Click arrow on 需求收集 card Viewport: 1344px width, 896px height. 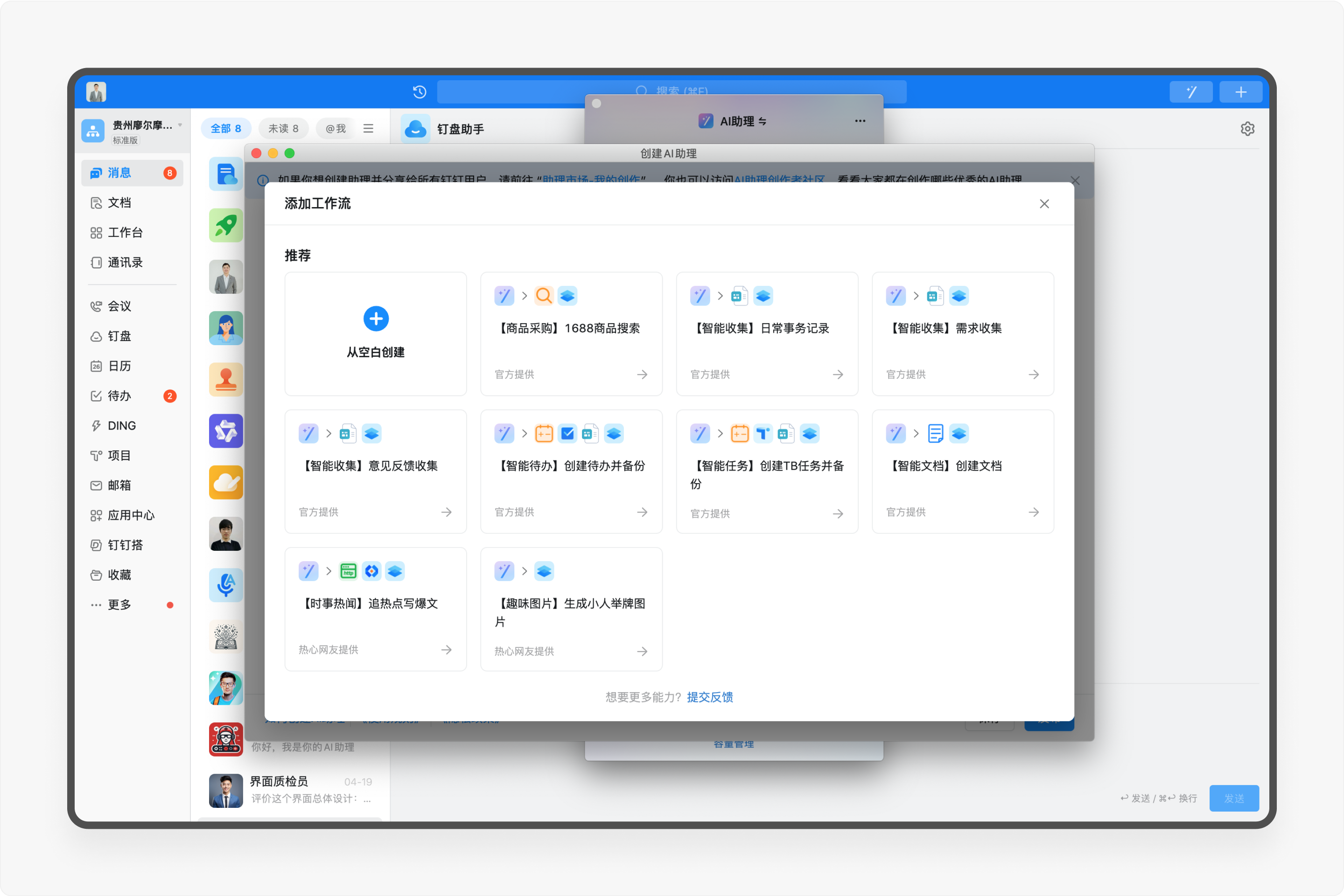[1034, 374]
